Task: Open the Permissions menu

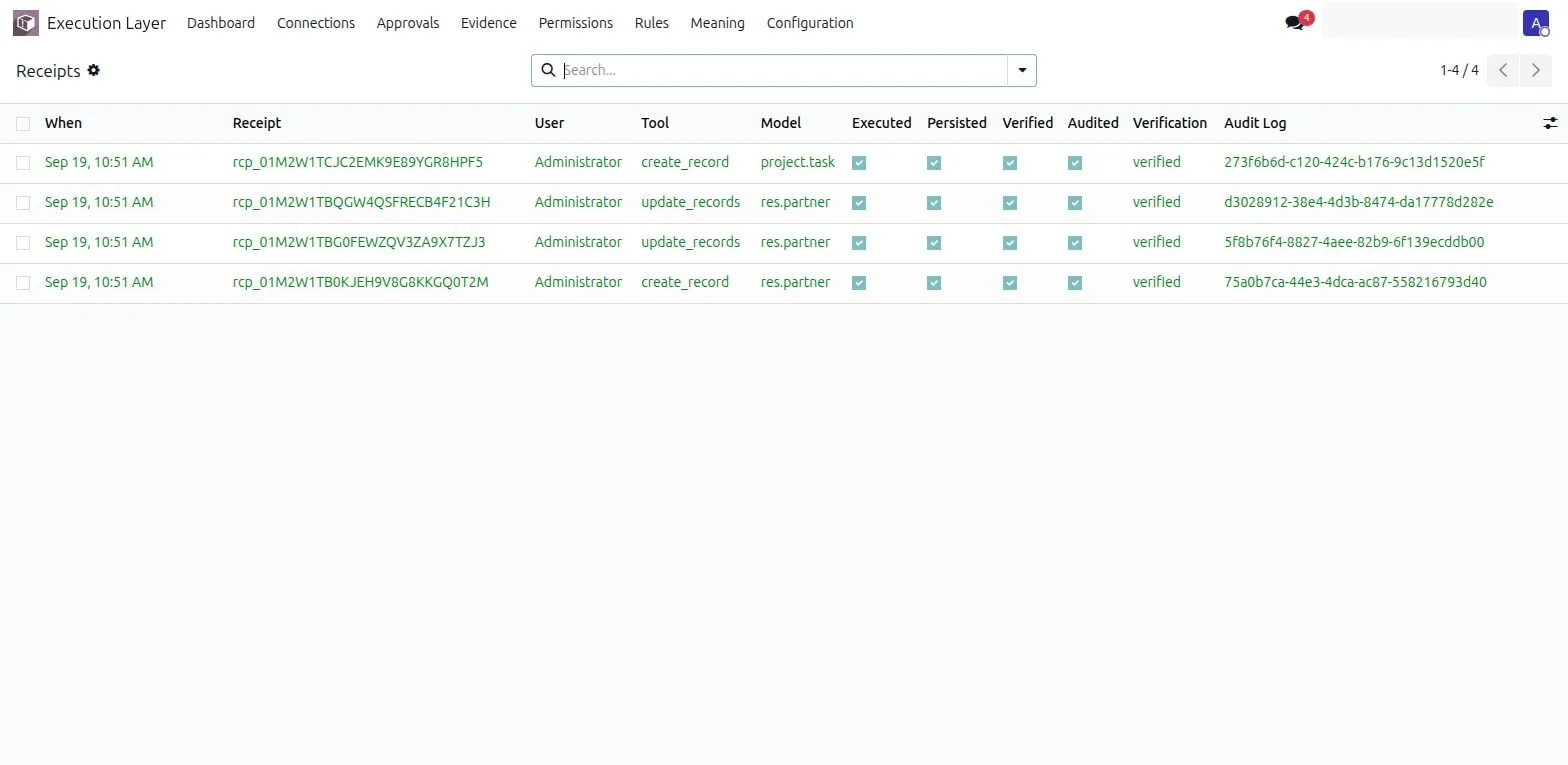Action: coord(576,23)
